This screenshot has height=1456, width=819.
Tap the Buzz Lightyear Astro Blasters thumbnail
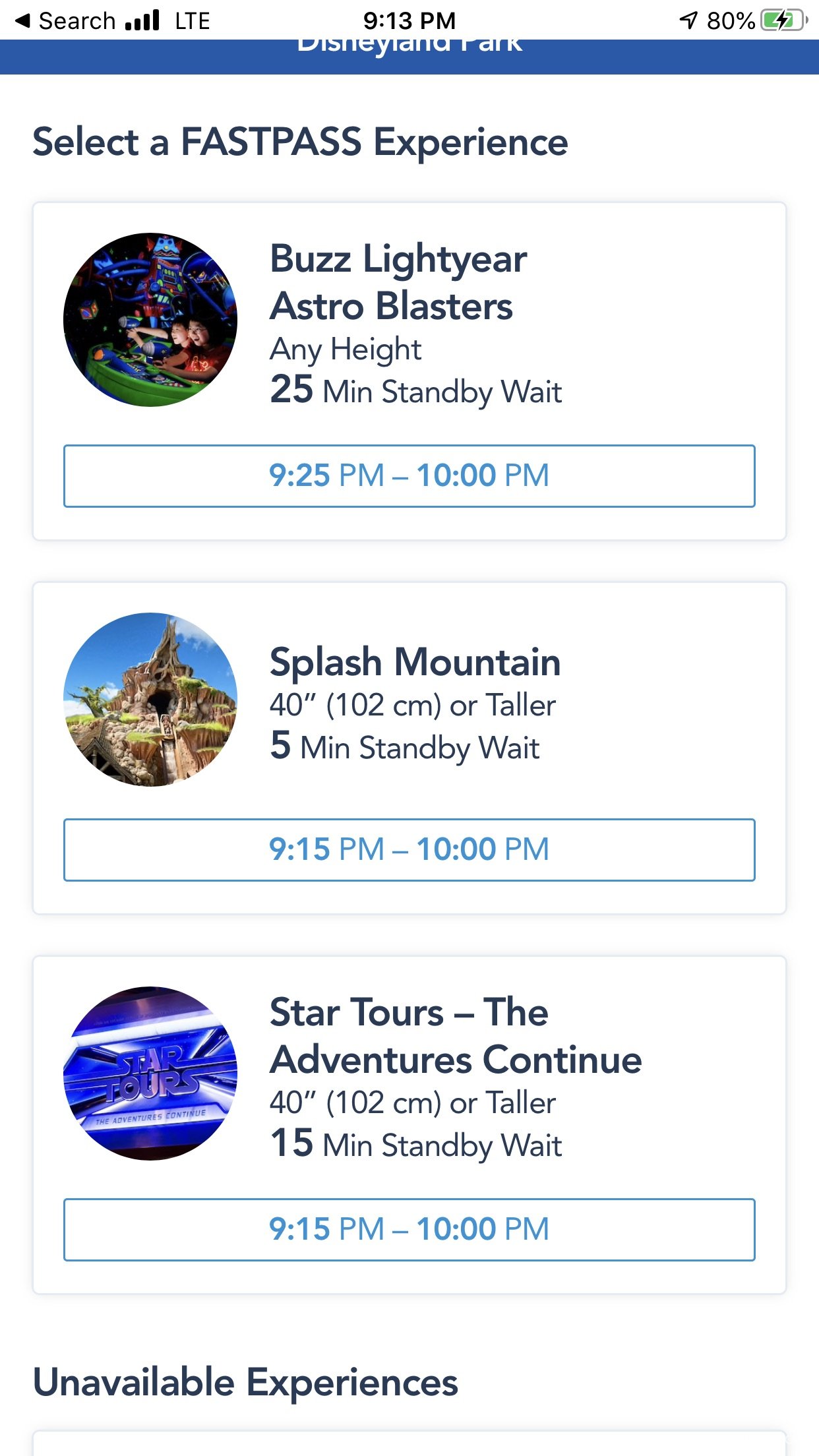coord(150,320)
